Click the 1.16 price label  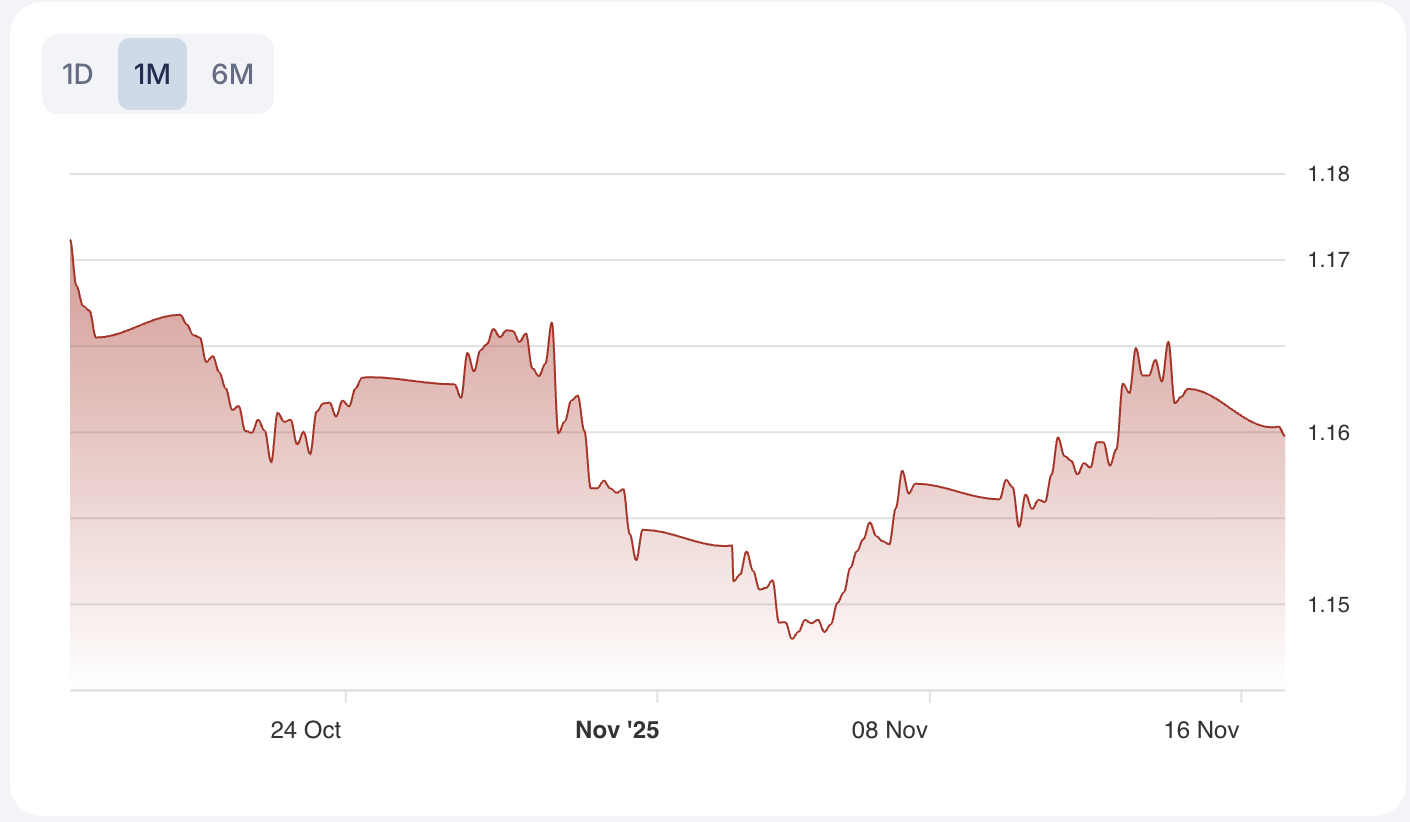pos(1328,433)
